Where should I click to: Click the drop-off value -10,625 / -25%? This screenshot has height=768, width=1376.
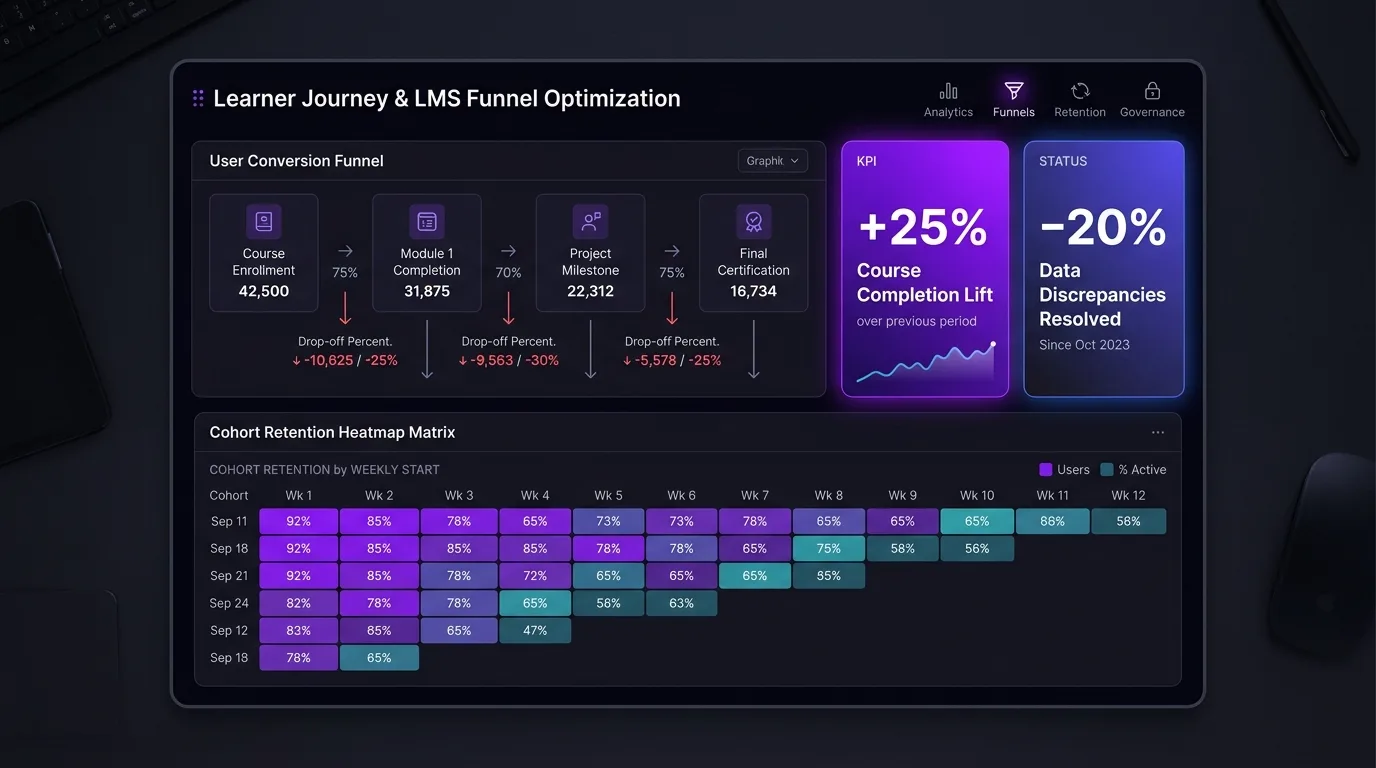pos(345,360)
